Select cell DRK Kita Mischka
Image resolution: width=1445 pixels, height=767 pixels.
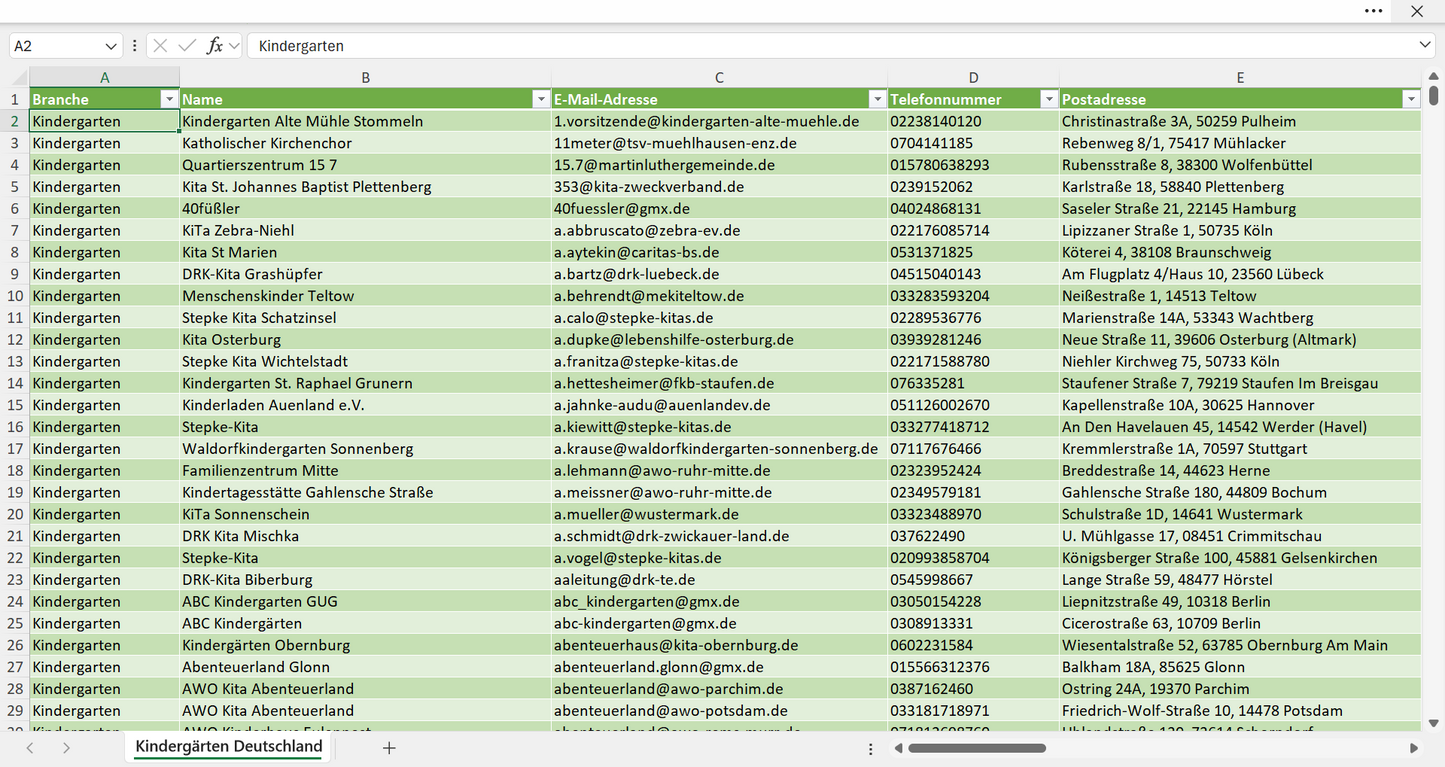[366, 536]
